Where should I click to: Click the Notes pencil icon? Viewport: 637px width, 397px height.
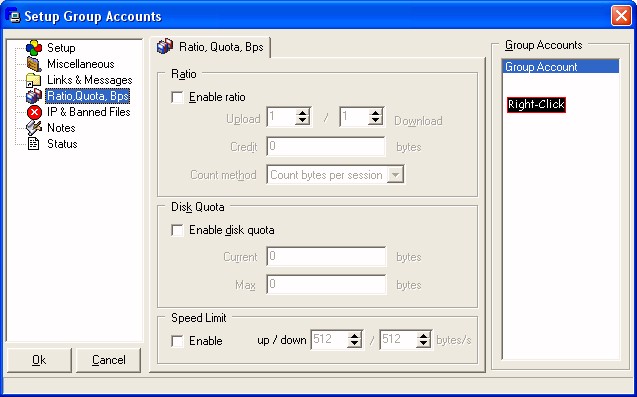tap(34, 128)
